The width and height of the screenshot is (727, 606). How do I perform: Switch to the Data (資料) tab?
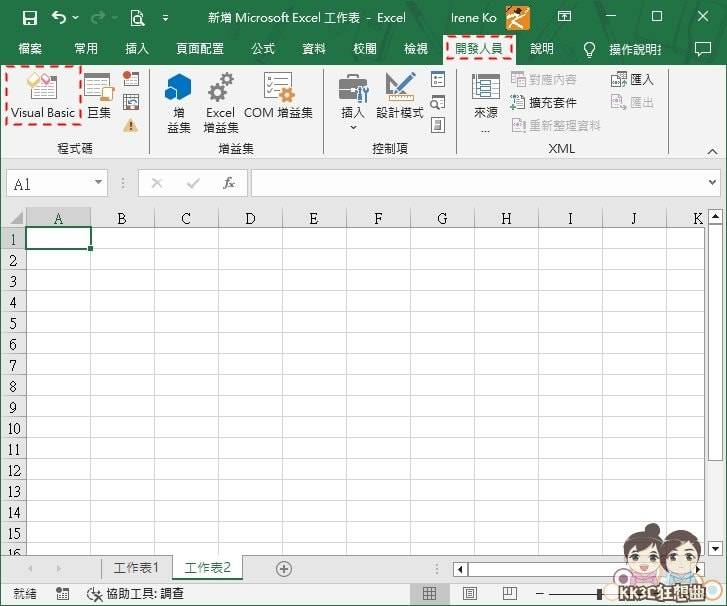click(314, 49)
